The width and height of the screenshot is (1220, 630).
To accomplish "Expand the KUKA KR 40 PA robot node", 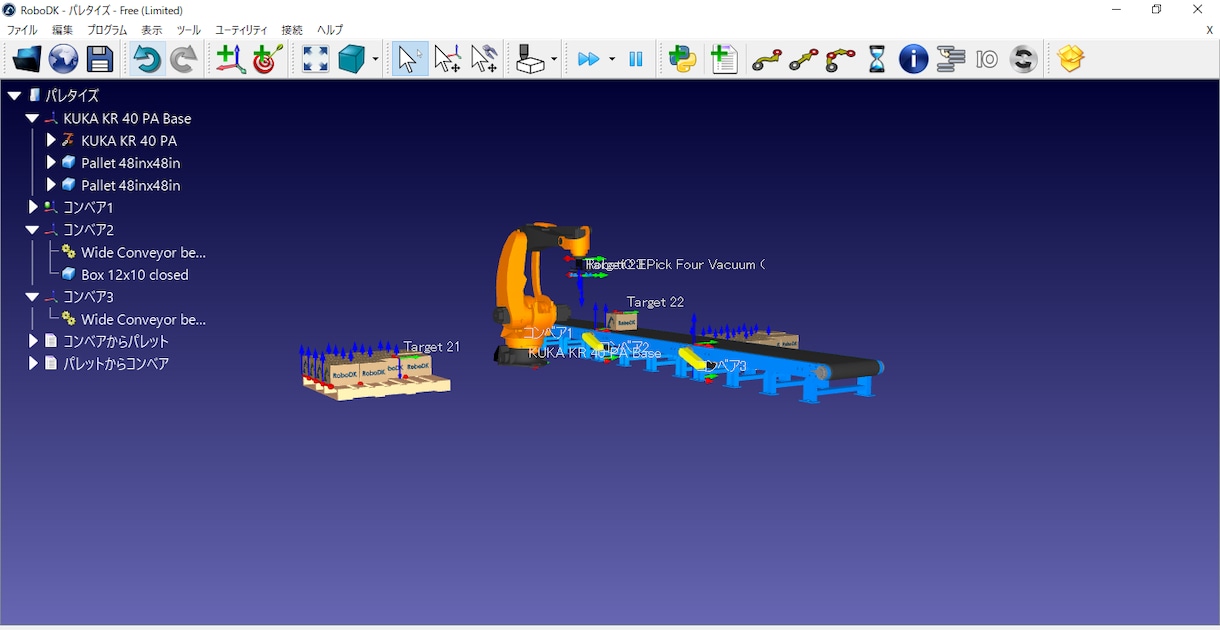I will [x=51, y=140].
